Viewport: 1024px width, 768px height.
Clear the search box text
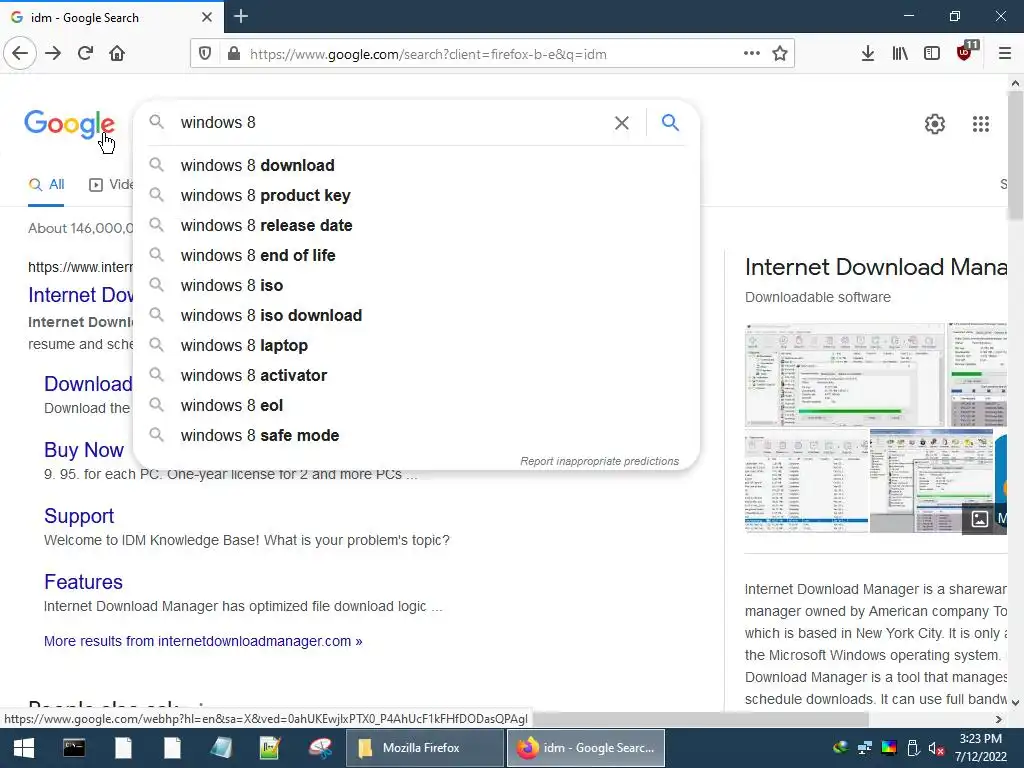[622, 123]
